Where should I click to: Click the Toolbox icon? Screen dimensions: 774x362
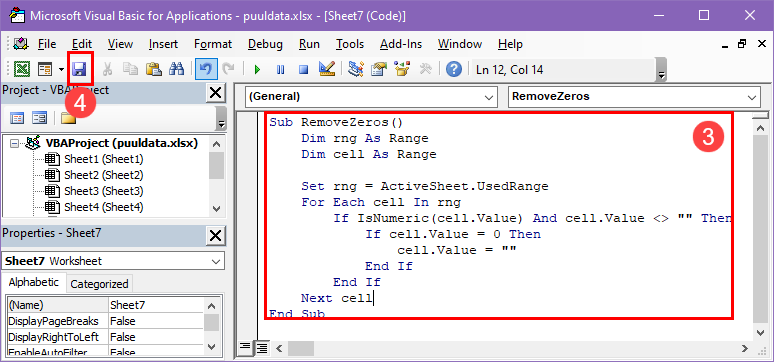[426, 70]
